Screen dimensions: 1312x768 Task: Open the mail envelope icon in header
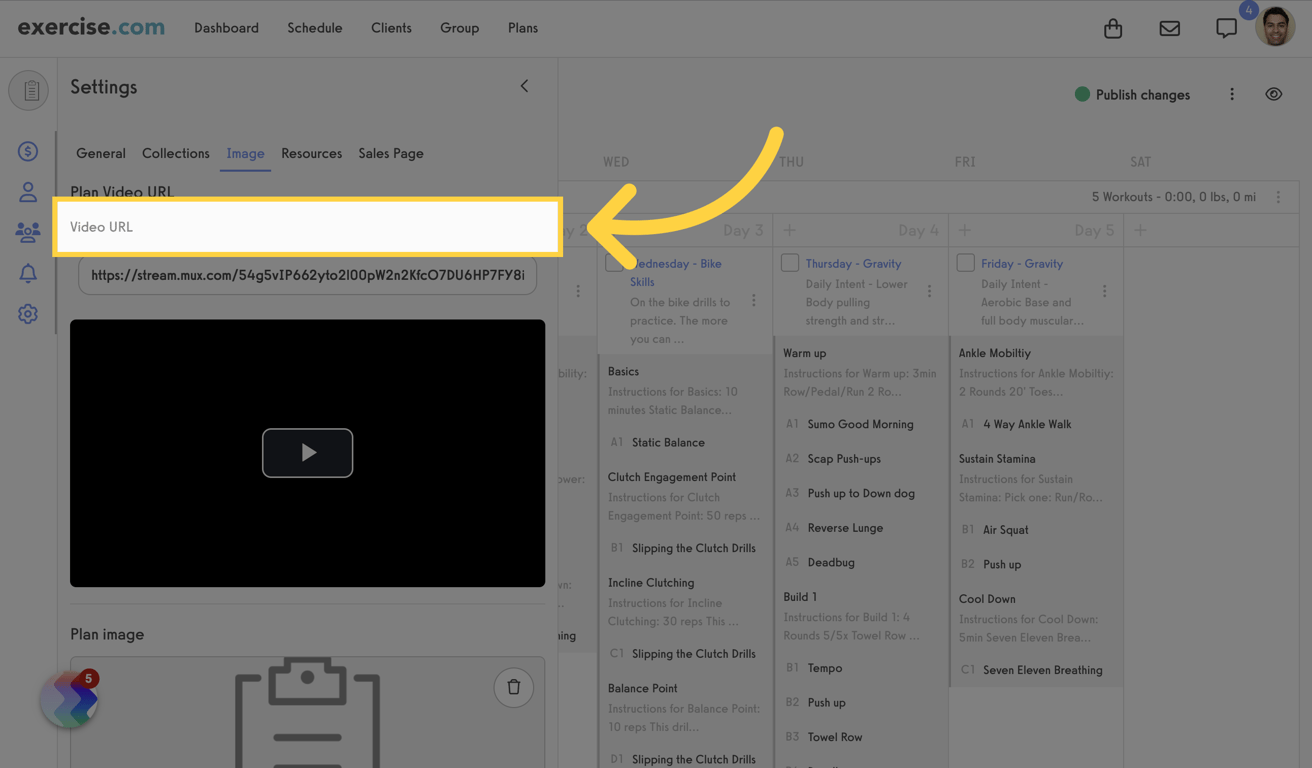point(1169,28)
